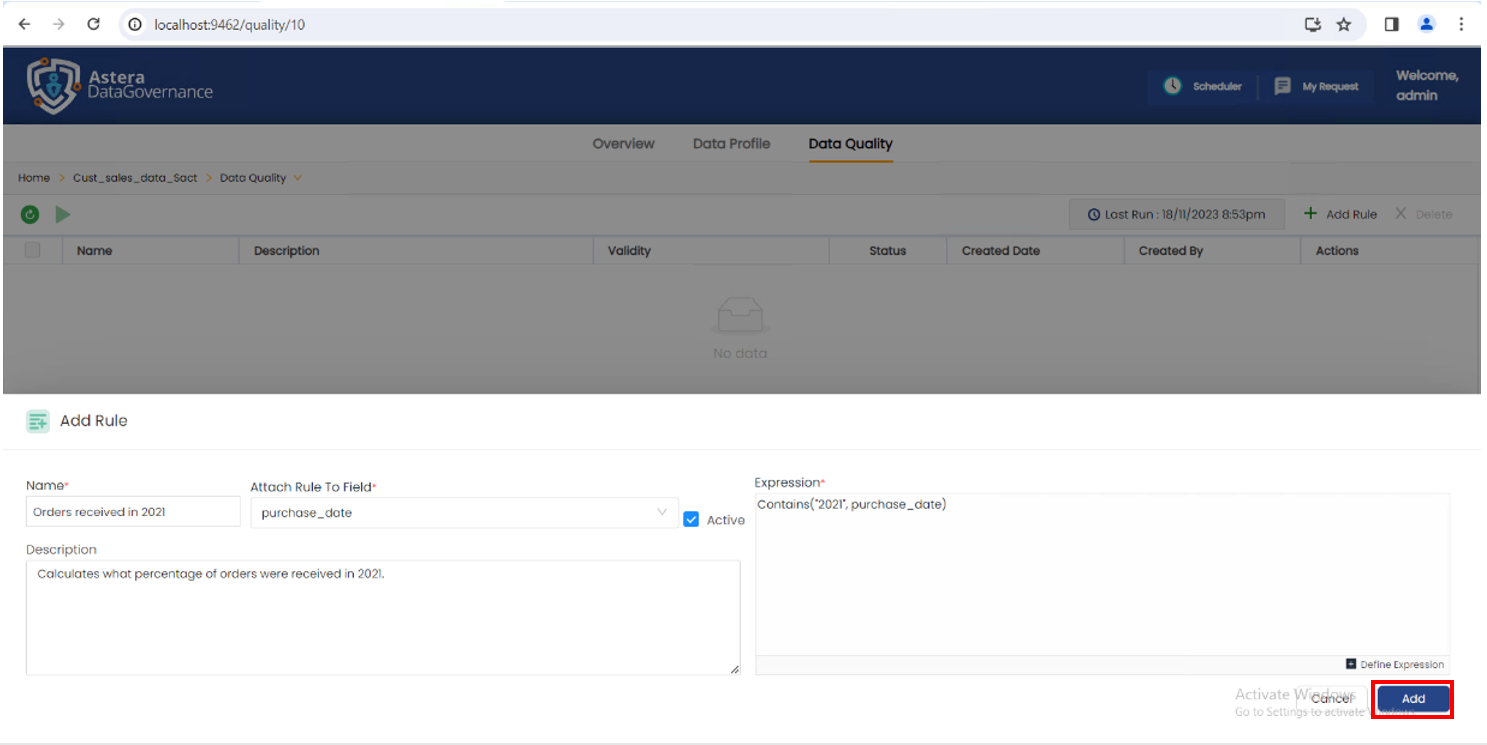Click Add to save the rule
This screenshot has height=745, width=1487.
coord(1413,699)
